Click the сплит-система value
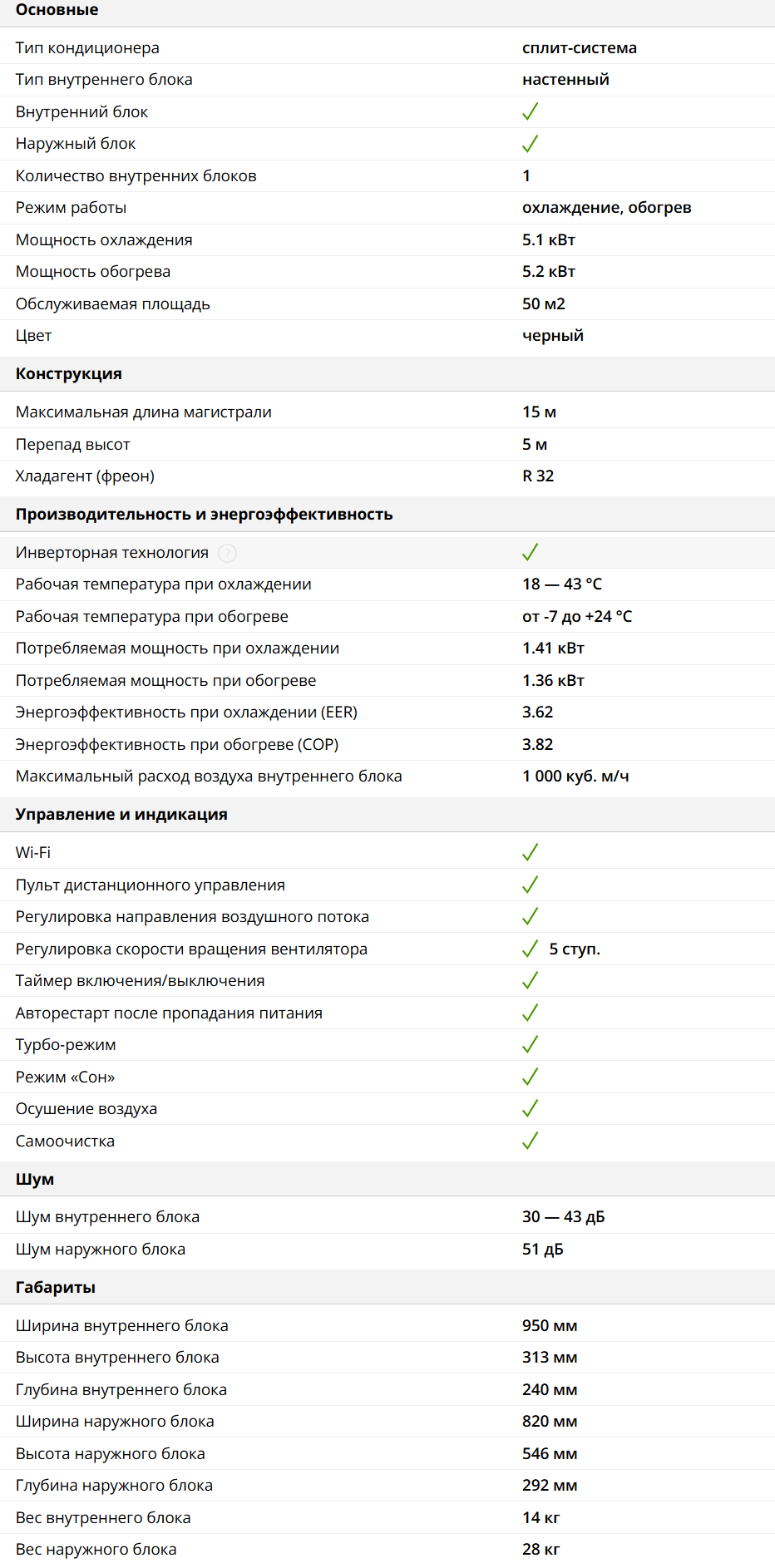This screenshot has width=775, height=1568. [580, 48]
